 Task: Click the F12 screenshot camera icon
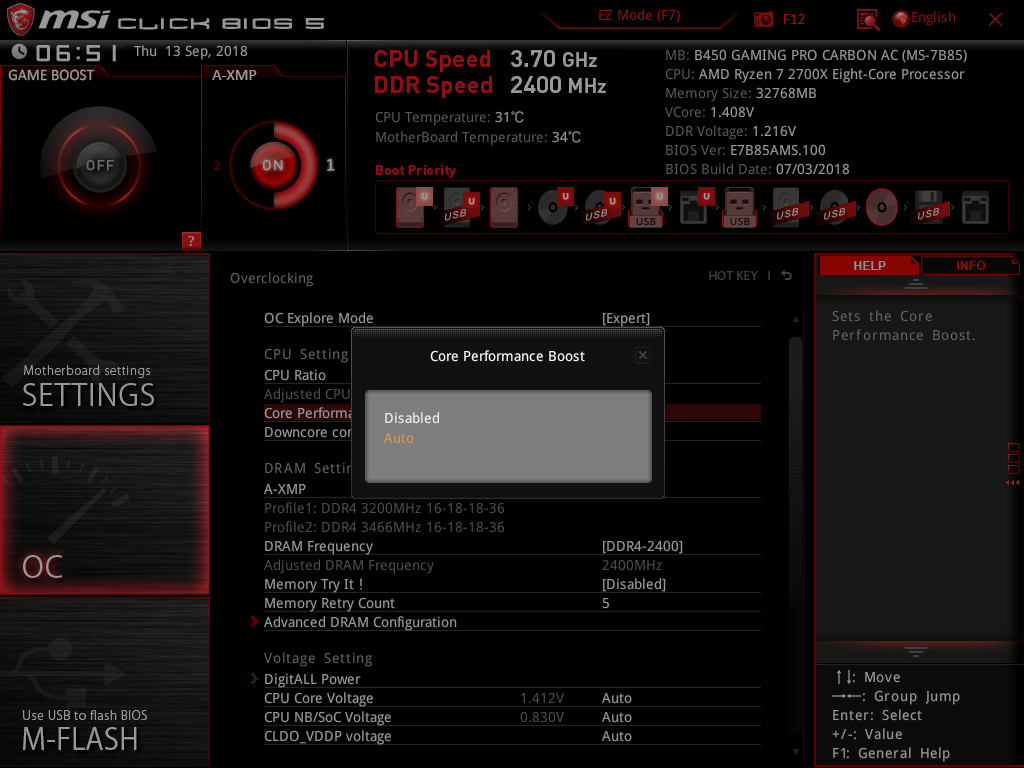coord(763,19)
